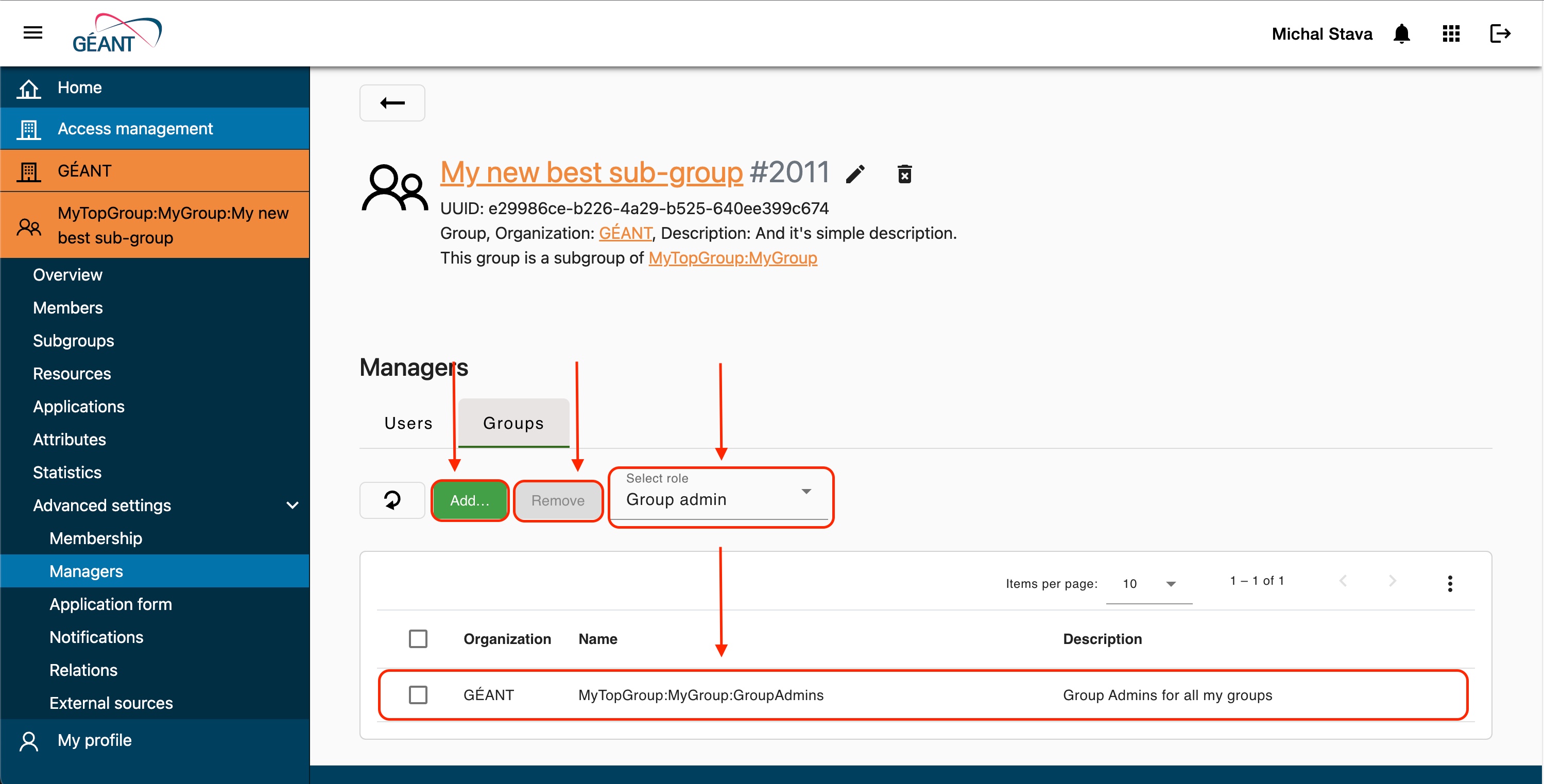Image resolution: width=1544 pixels, height=784 pixels.
Task: Click the notifications bell icon
Action: click(1401, 33)
